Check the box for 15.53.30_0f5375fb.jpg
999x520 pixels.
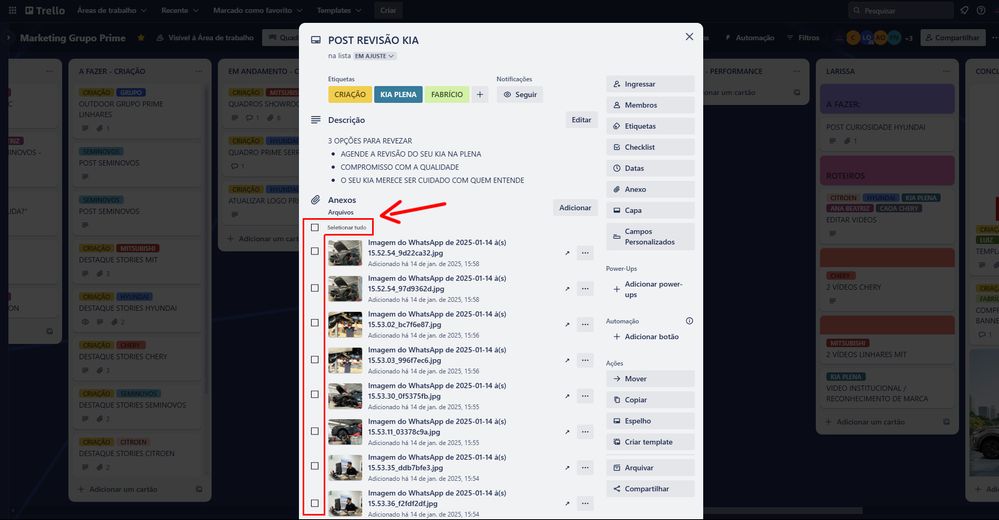315,394
